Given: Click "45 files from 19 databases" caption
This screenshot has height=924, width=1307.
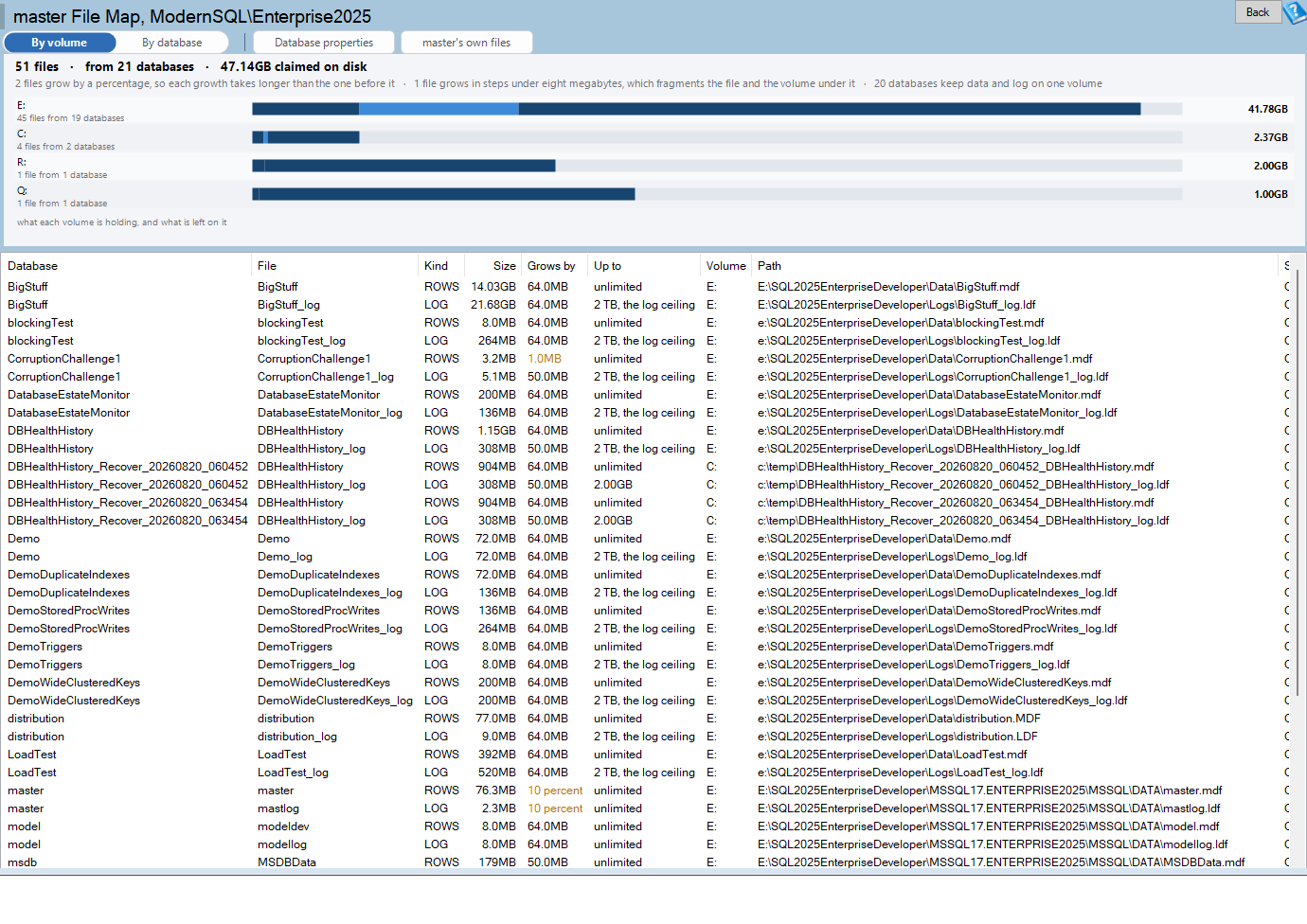Looking at the screenshot, I should click(x=70, y=118).
